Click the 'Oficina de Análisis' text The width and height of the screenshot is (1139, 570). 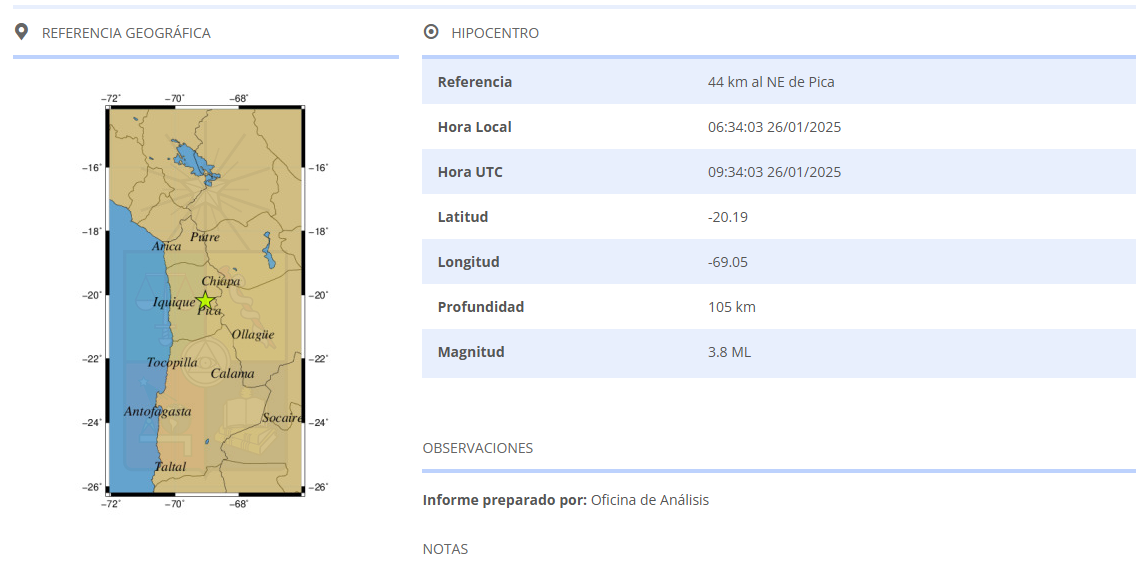(649, 500)
